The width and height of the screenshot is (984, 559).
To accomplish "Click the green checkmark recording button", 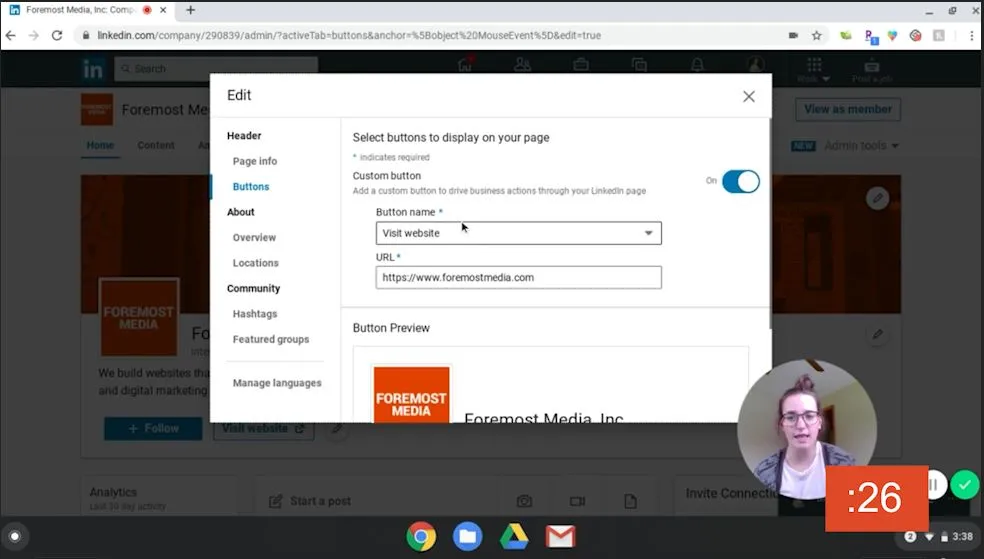I will click(964, 485).
